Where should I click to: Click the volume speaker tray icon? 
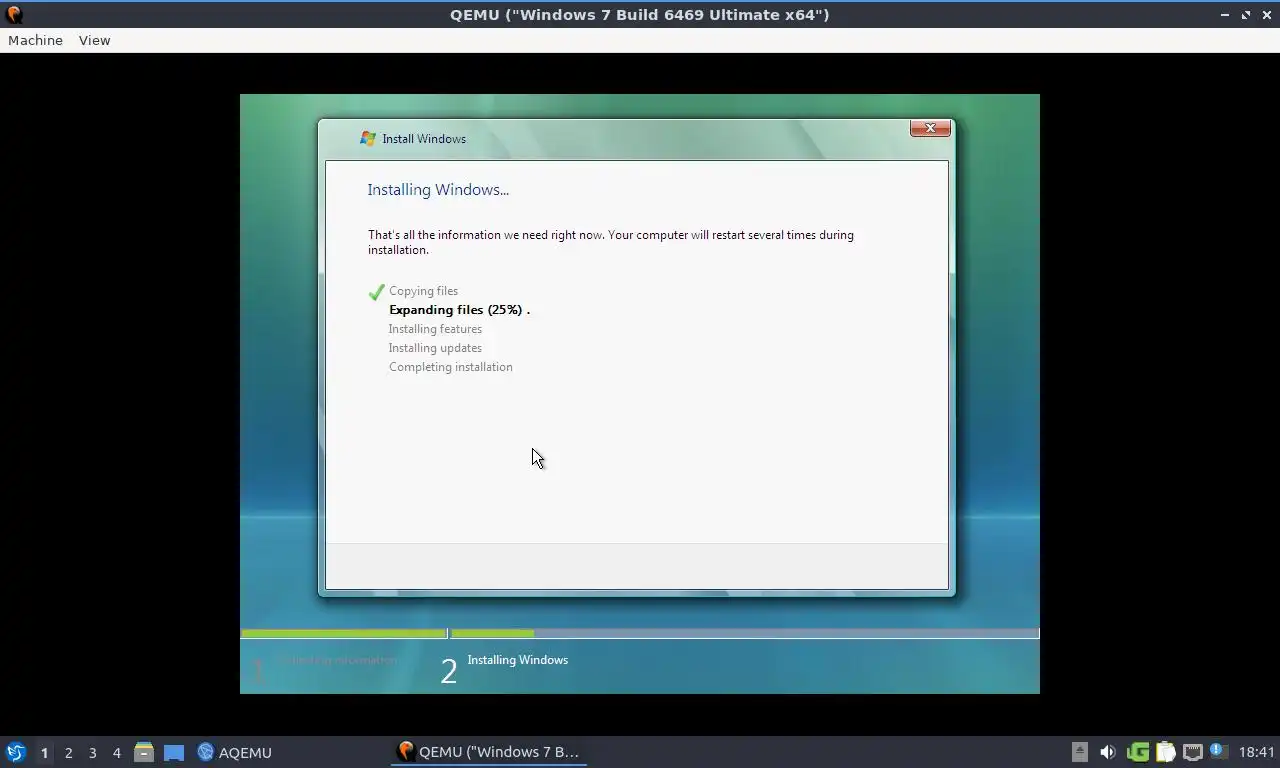pos(1108,752)
